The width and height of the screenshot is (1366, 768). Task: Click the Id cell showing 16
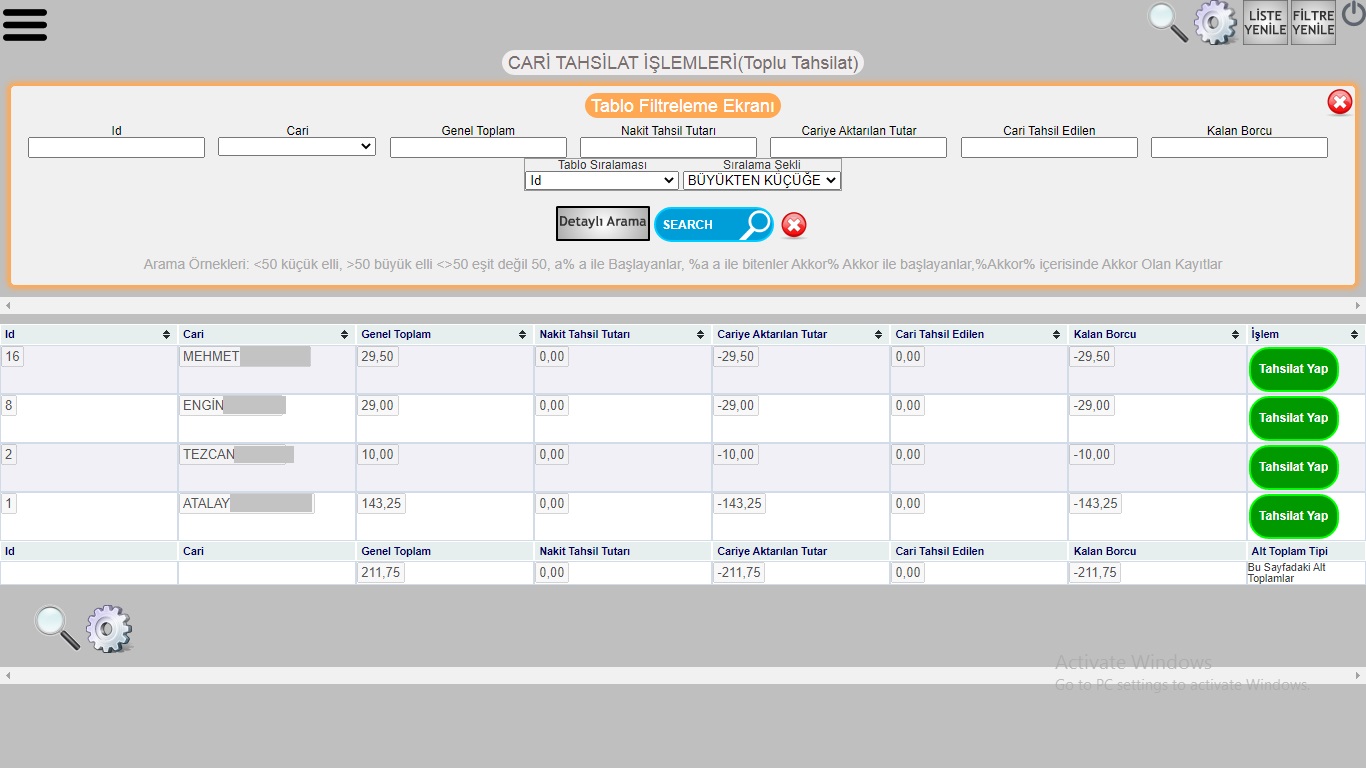pyautogui.click(x=12, y=356)
